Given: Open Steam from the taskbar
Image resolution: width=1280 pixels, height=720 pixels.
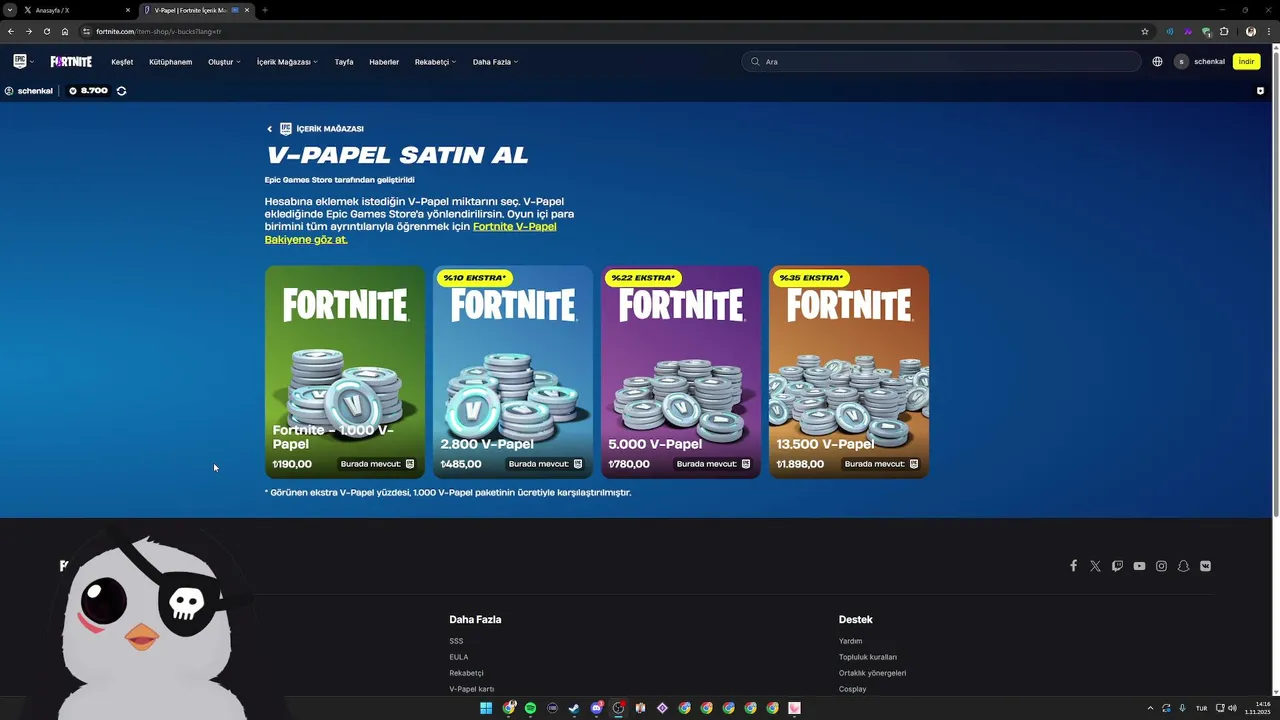Looking at the screenshot, I should 574,708.
